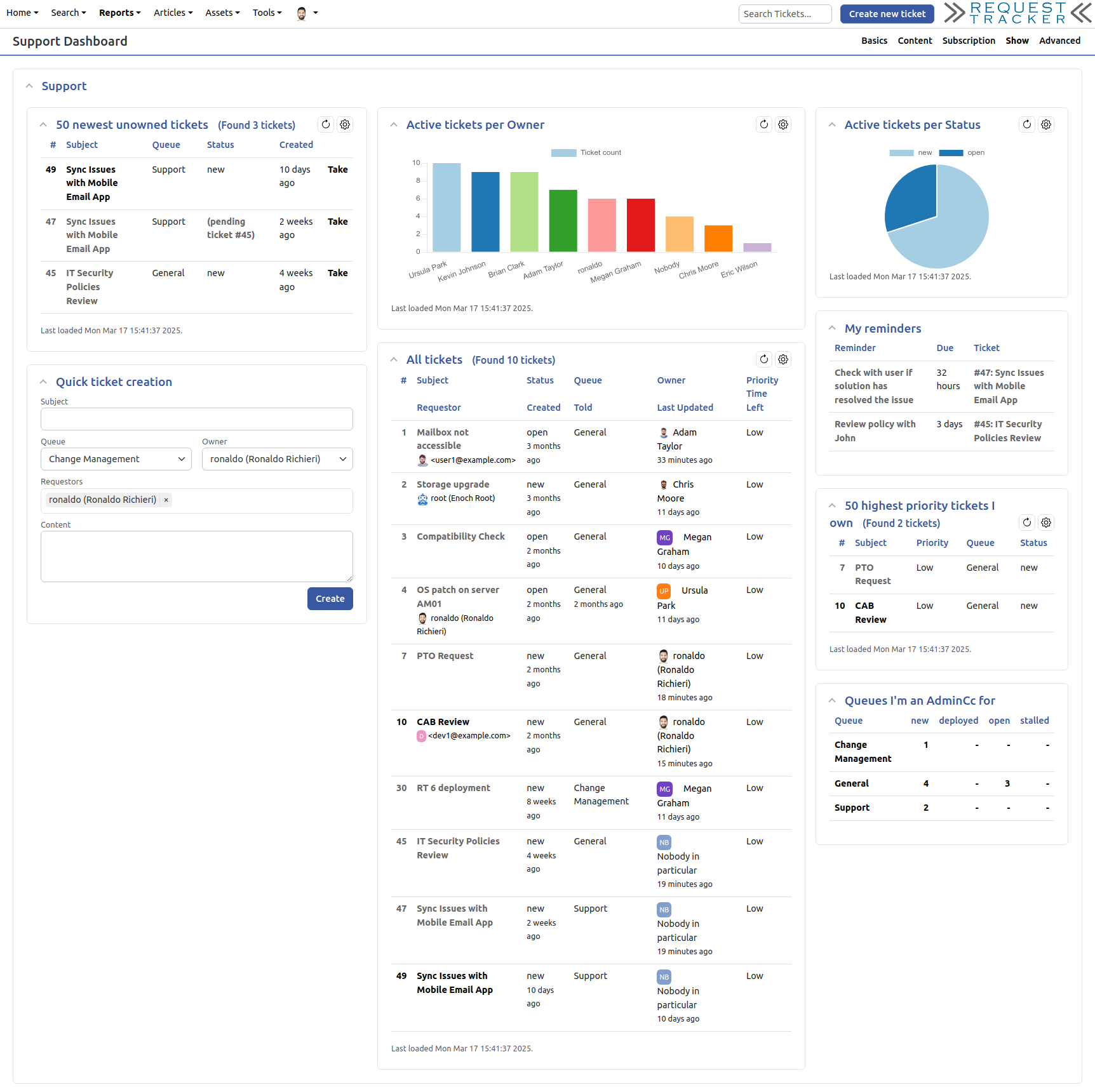Click the Create new ticket button
The image size is (1095, 1092).
point(887,14)
